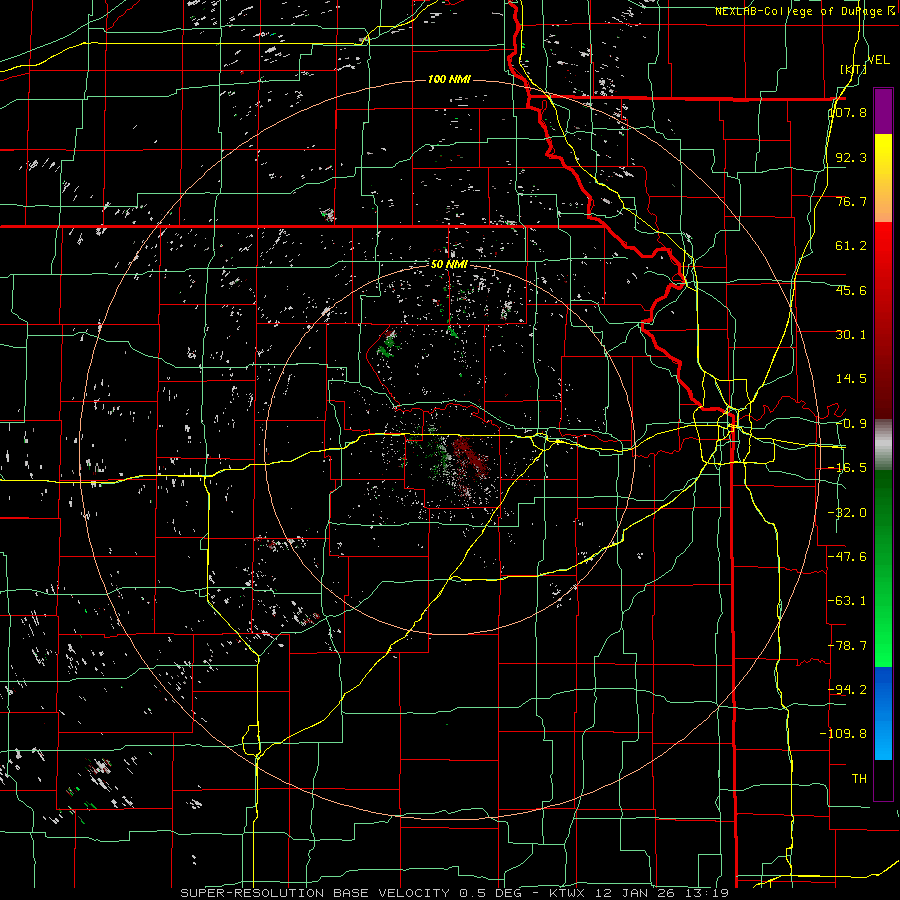This screenshot has height=900, width=900.
Task: Click the TH legend label
Action: click(x=859, y=779)
